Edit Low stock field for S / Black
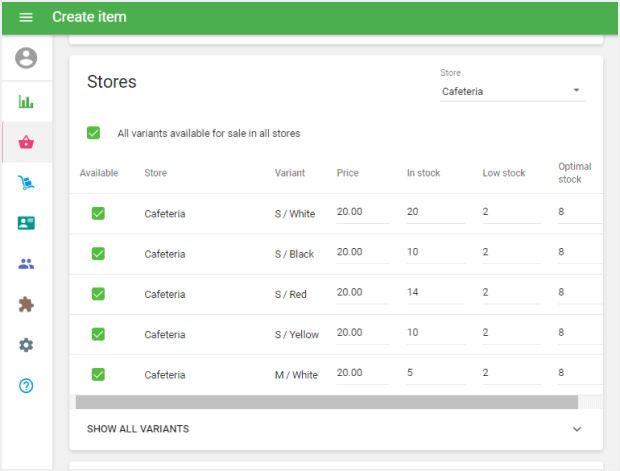 pos(512,252)
